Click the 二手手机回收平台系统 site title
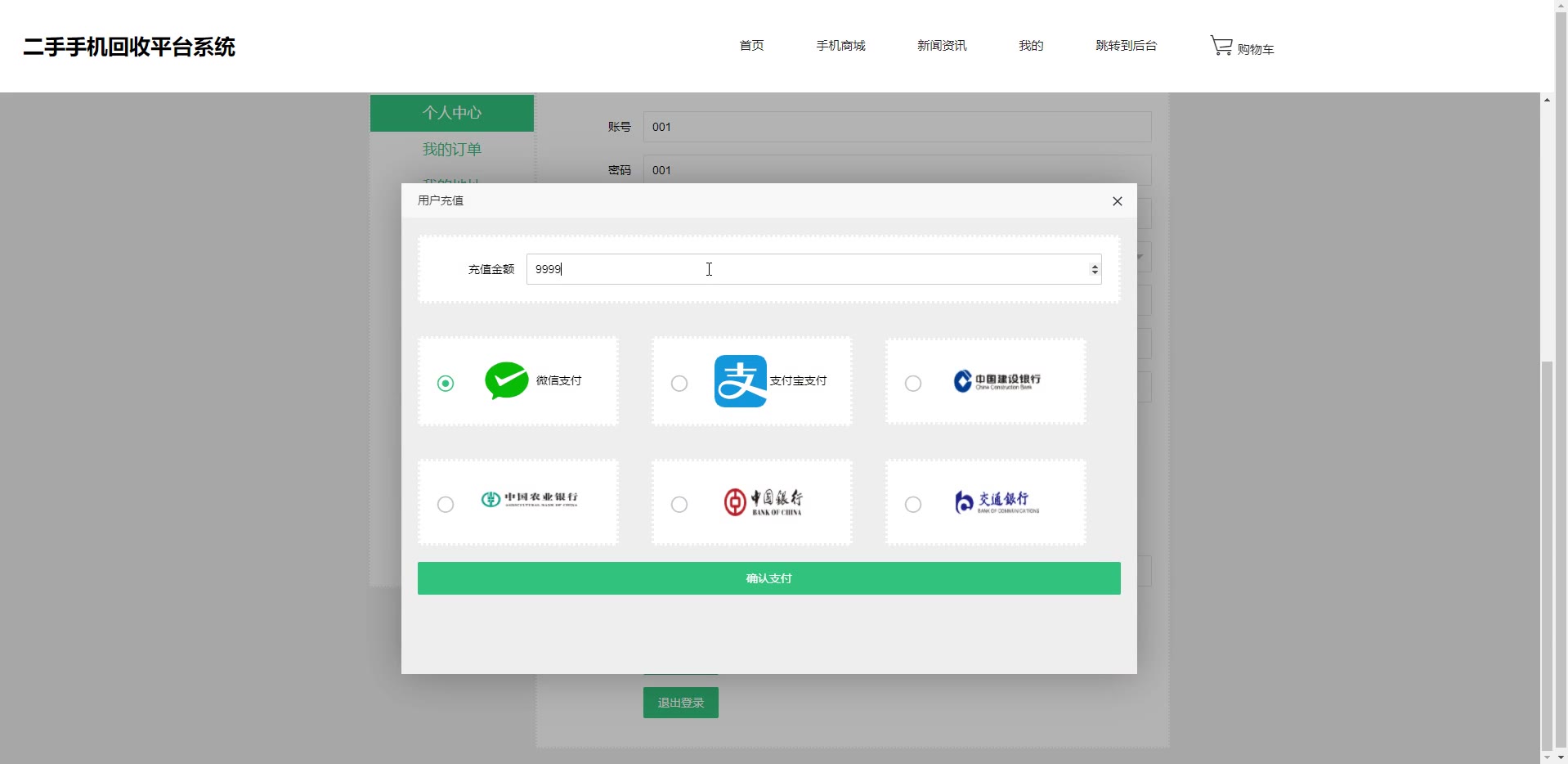This screenshot has width=1568, height=764. (x=129, y=47)
